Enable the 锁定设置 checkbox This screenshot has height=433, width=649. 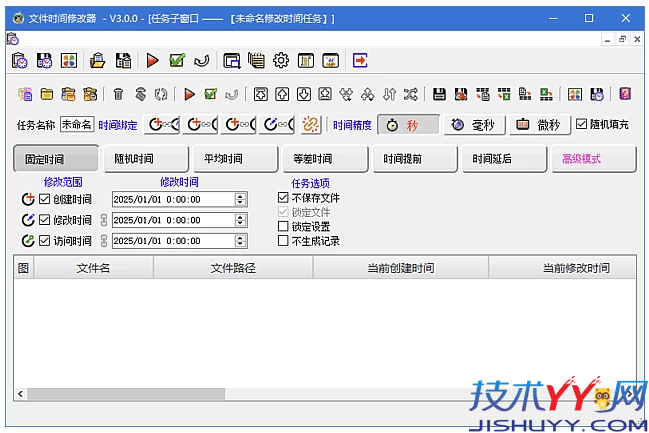click(283, 226)
